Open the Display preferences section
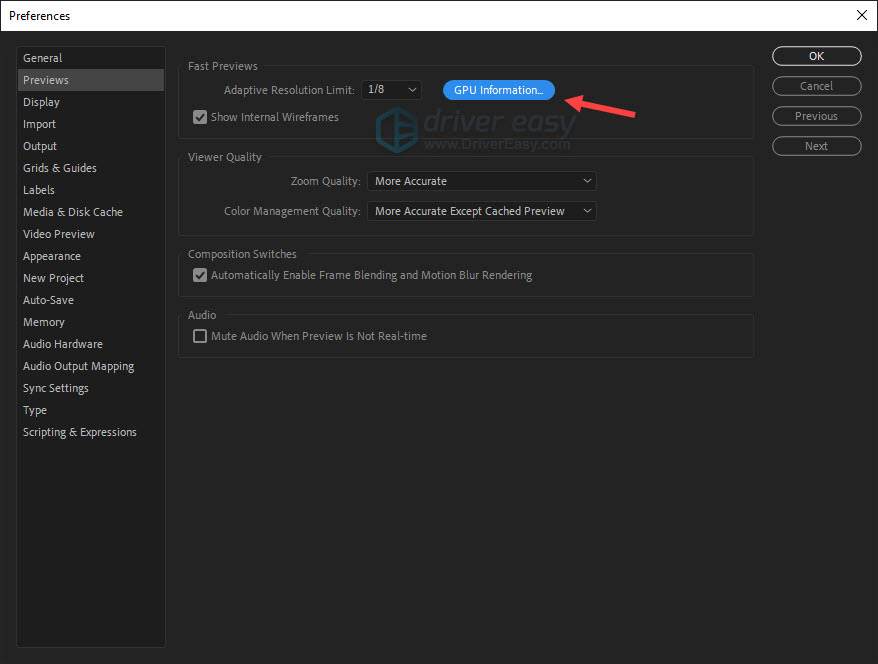This screenshot has width=878, height=664. pyautogui.click(x=41, y=101)
